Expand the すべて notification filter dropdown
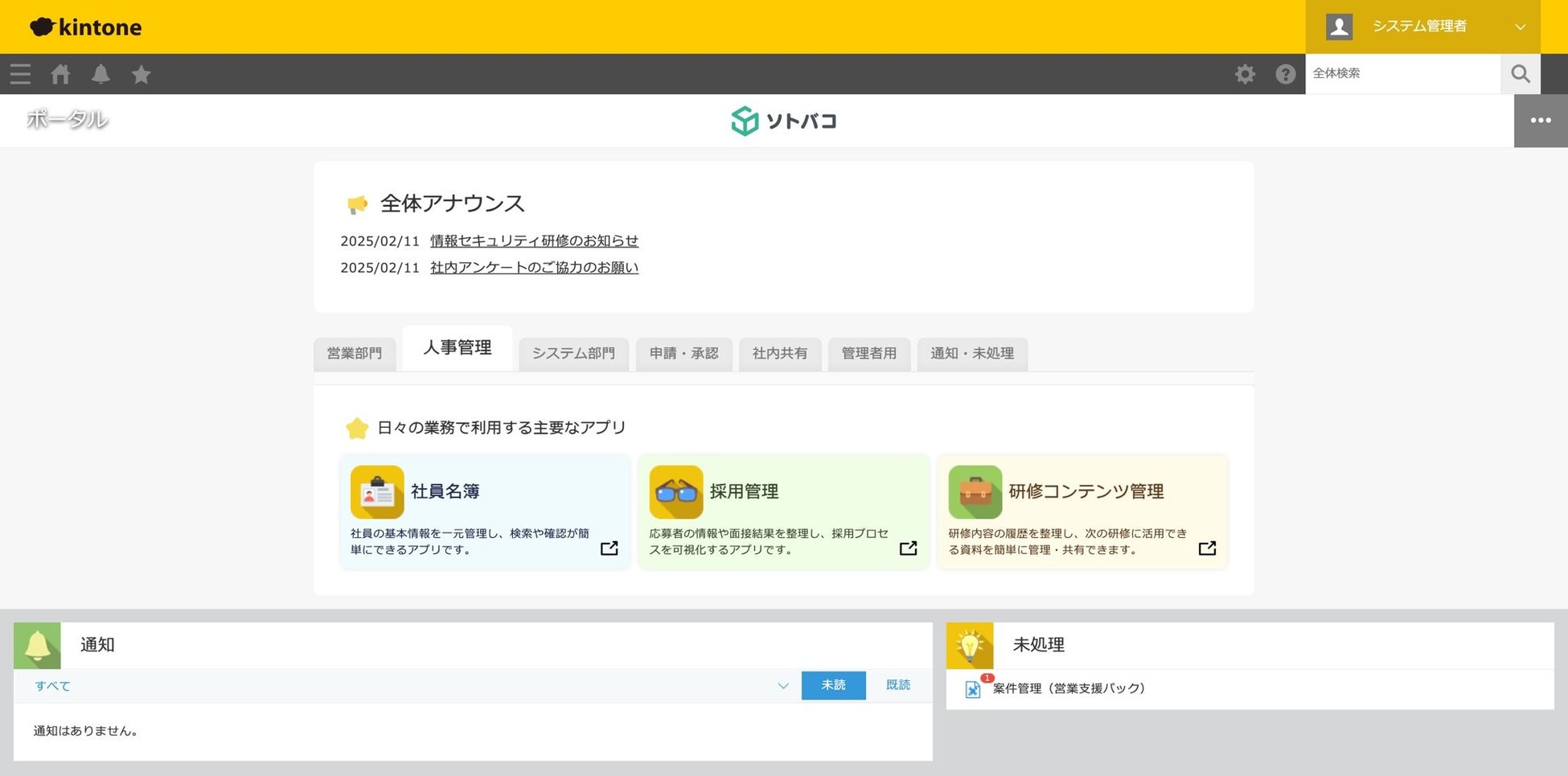 (x=782, y=686)
